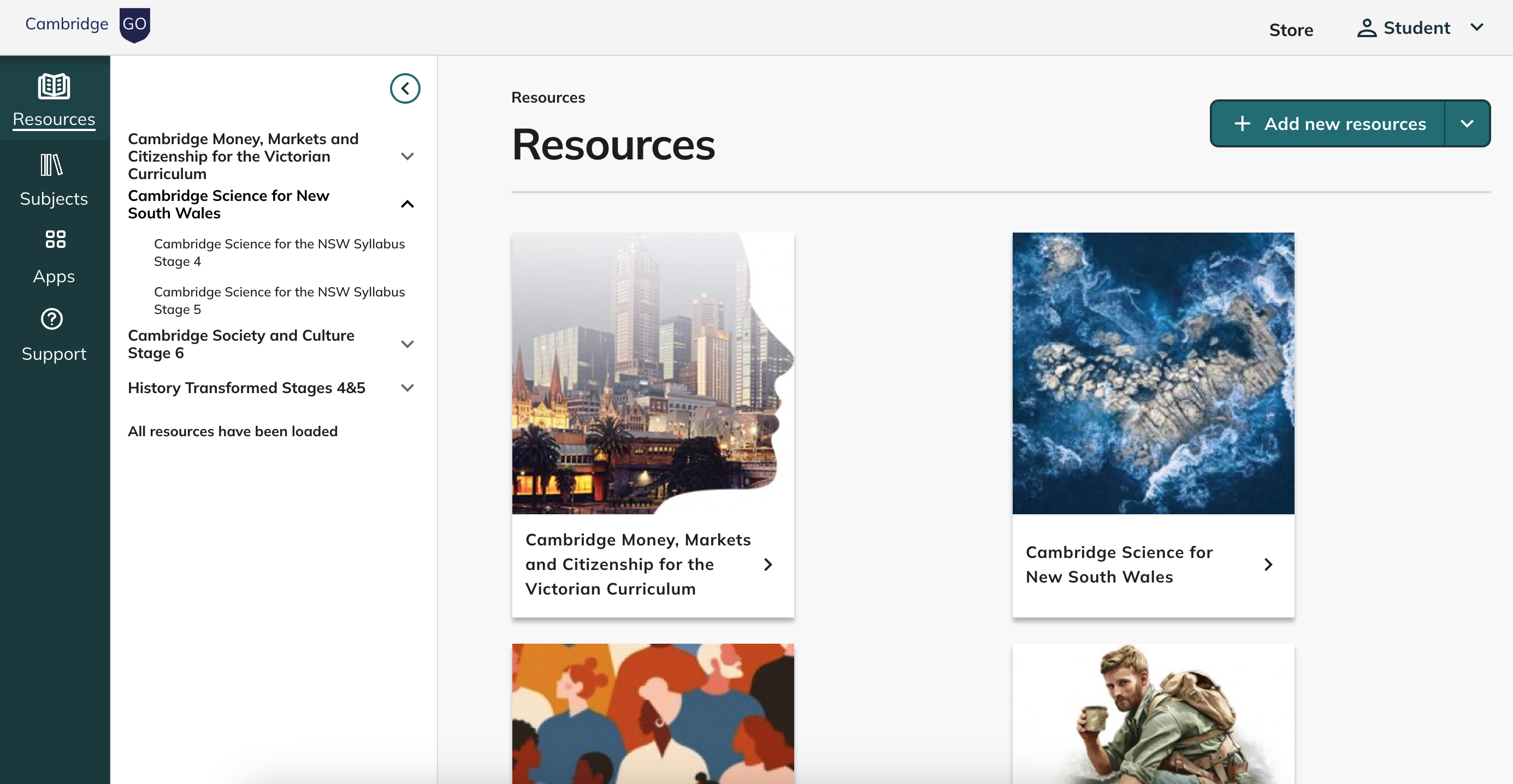Open the Cambridge GO home logo
This screenshot has height=784, width=1513.
coord(87,25)
